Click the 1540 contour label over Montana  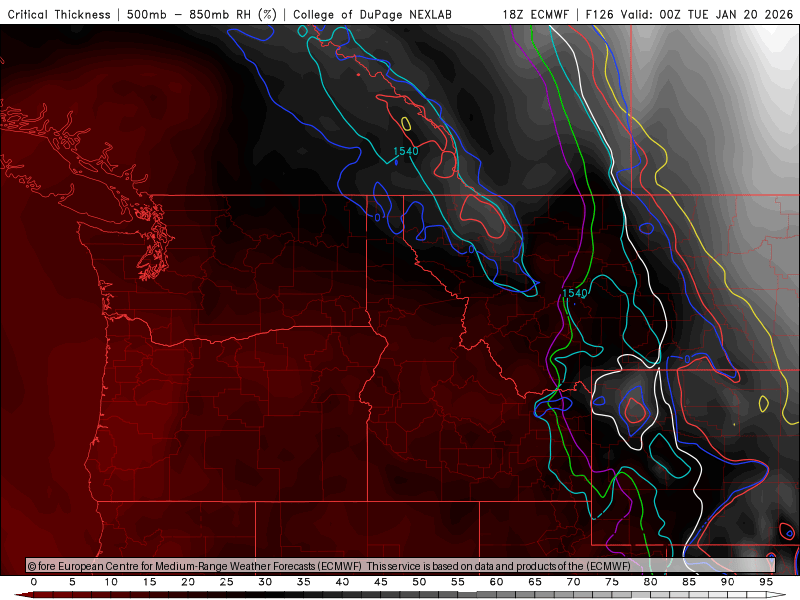574,293
